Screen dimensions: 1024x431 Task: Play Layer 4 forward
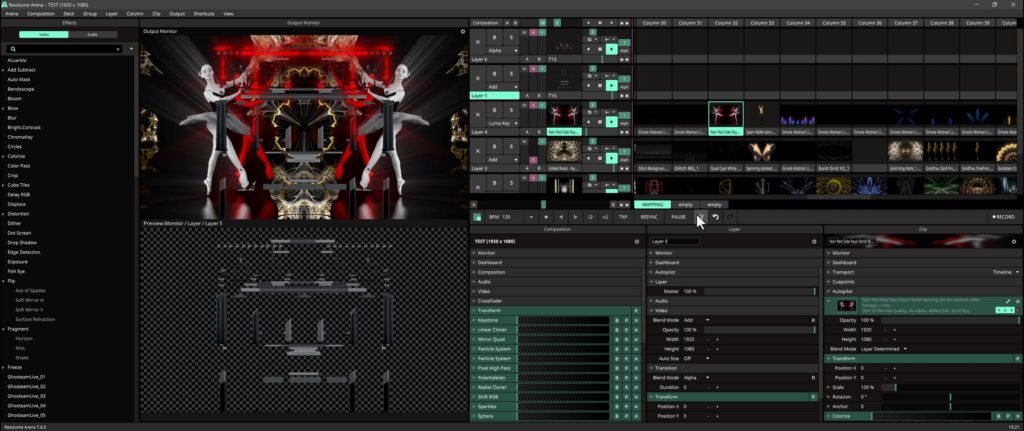(x=611, y=121)
